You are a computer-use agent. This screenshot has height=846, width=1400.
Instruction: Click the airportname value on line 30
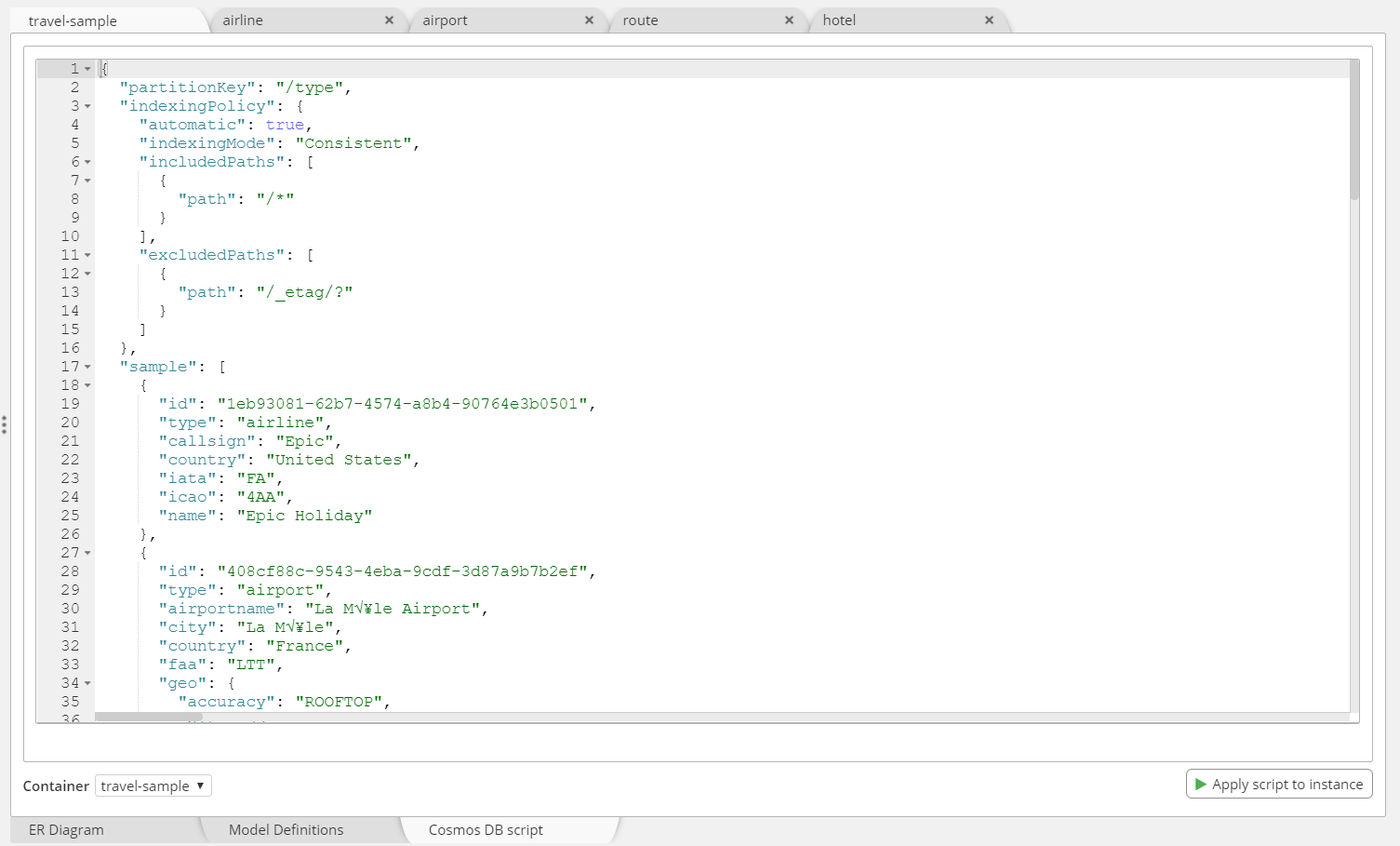(x=393, y=609)
